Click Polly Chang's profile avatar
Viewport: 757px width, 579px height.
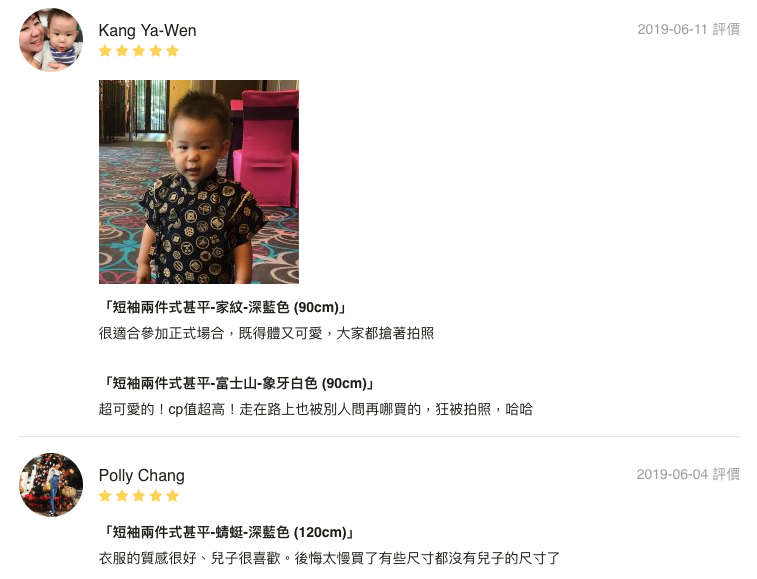(51, 485)
